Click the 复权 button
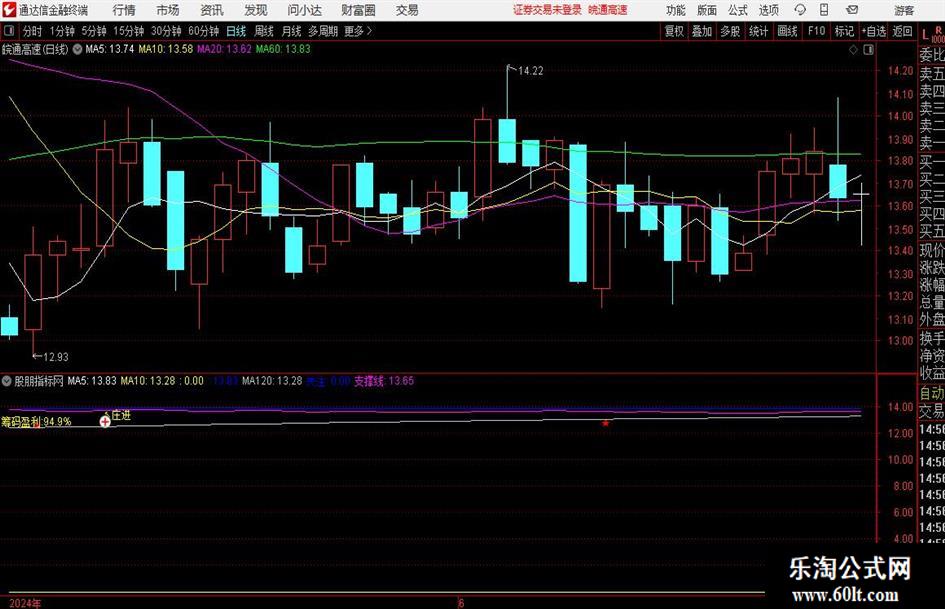 pyautogui.click(x=674, y=31)
